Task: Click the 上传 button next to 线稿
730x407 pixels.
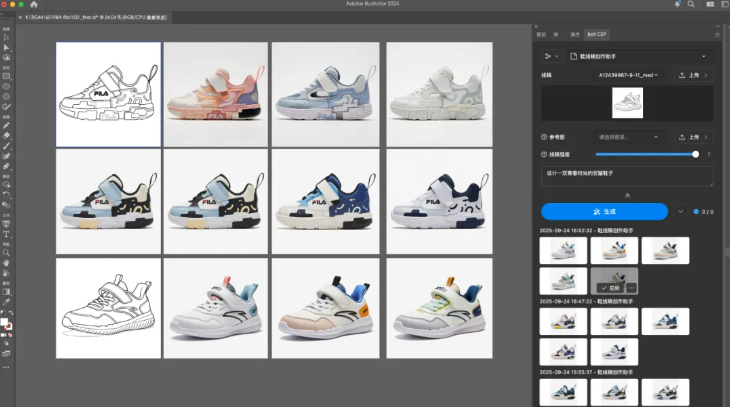Action: click(x=694, y=75)
